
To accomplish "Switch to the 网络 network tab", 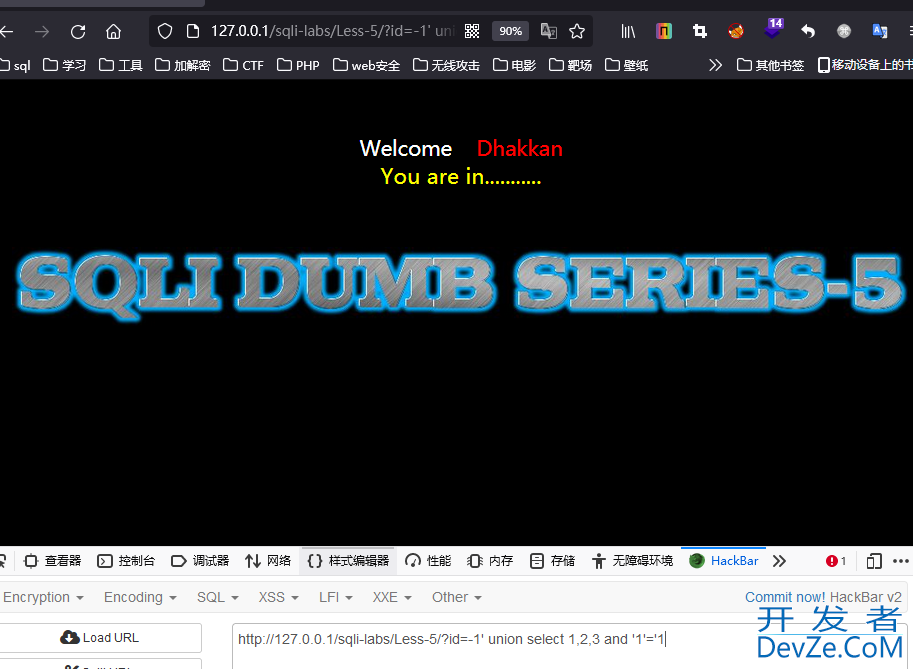I will [x=268, y=561].
